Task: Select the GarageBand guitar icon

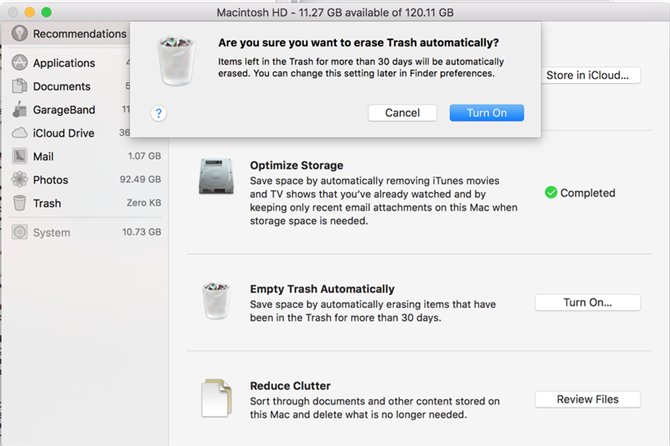Action: click(20, 109)
